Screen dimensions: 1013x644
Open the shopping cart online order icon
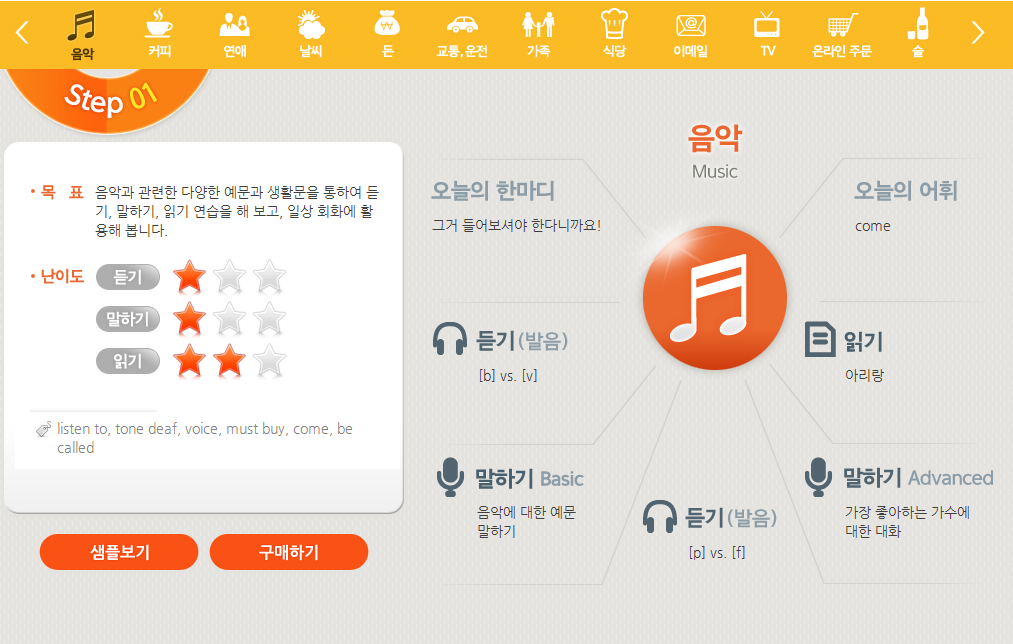coord(842,25)
